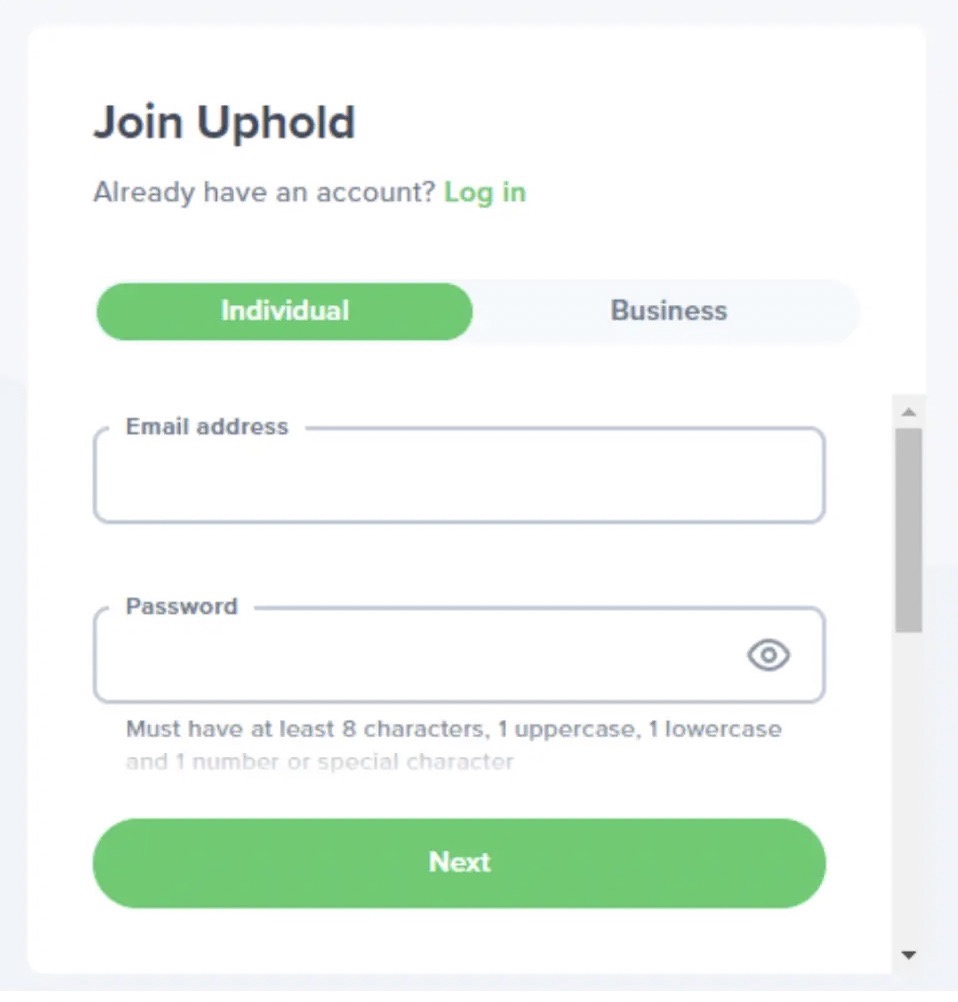Click the 'Must have at least 8 characters' hint
The width and height of the screenshot is (958, 1002).
pyautogui.click(x=453, y=729)
